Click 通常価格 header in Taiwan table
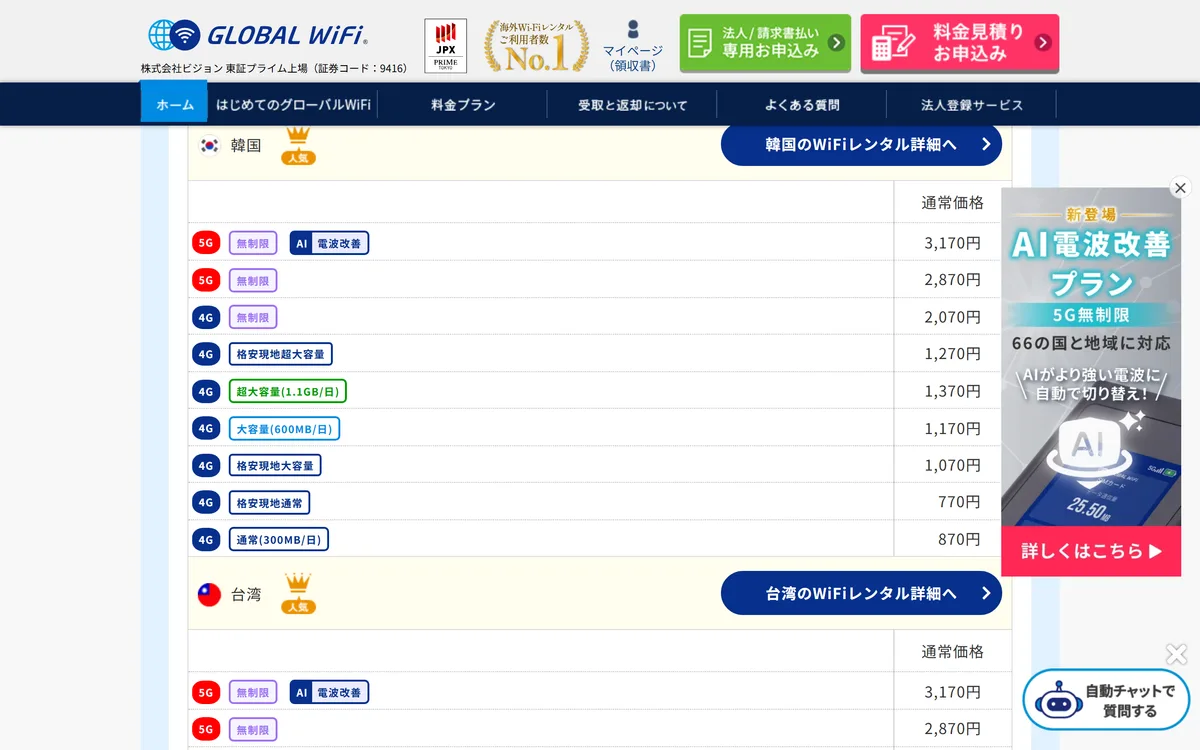 [x=952, y=652]
